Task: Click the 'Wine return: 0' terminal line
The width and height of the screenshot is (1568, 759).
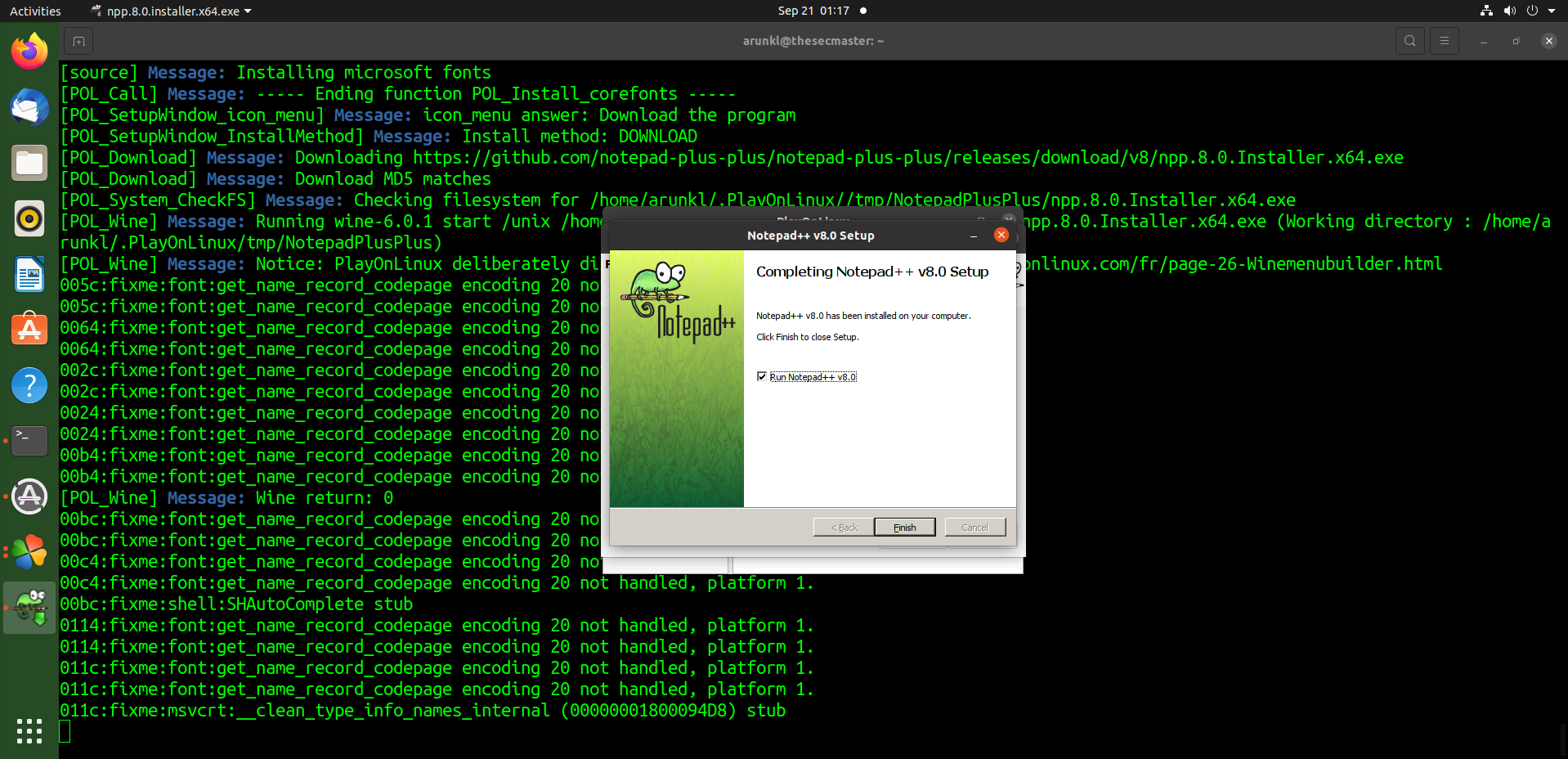Action: tap(226, 498)
